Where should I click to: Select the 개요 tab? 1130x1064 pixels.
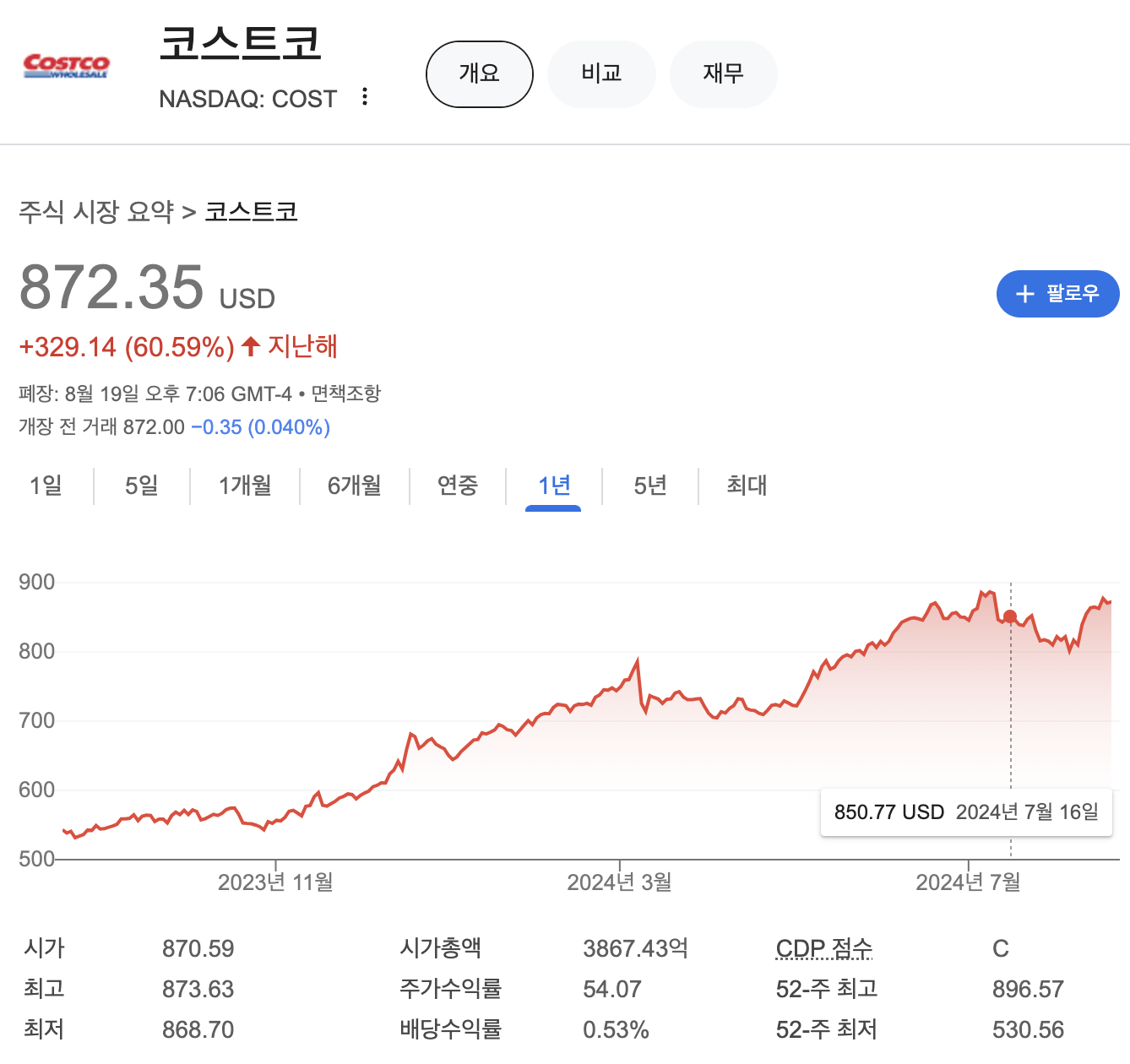[480, 74]
